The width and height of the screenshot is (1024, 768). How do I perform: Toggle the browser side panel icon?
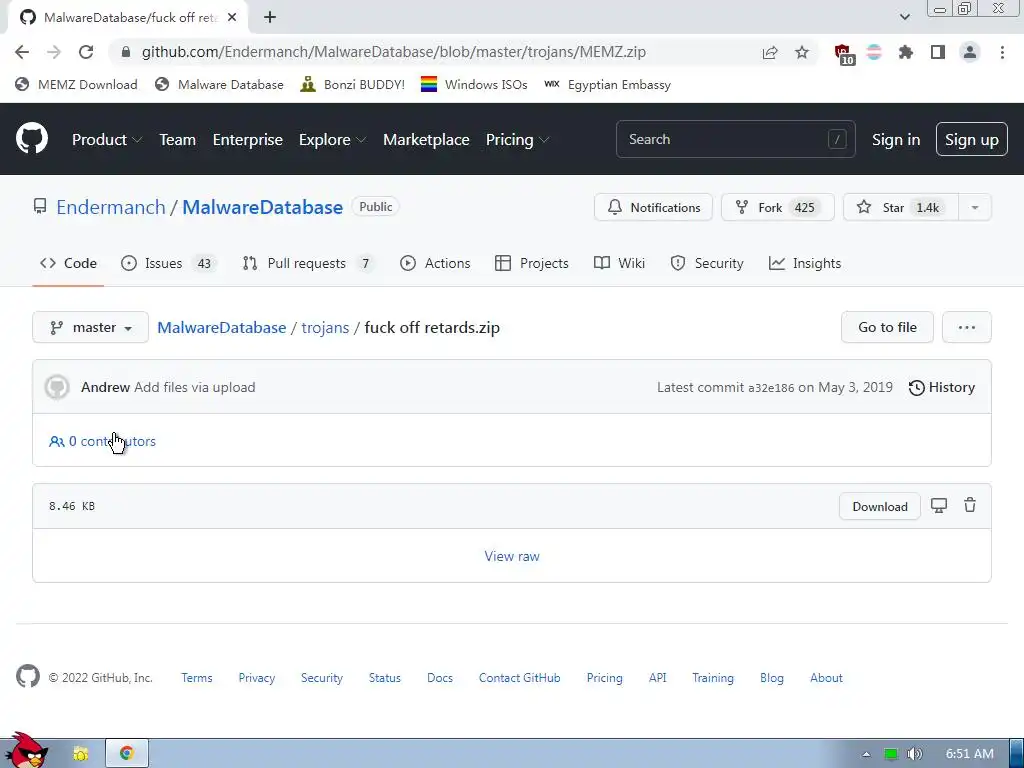[938, 52]
